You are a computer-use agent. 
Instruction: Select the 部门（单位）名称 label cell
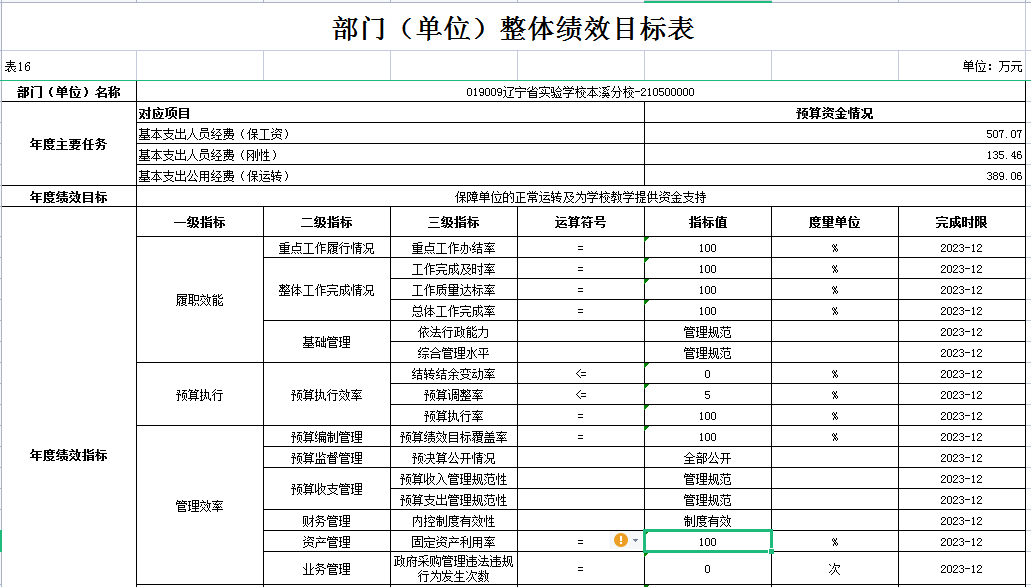(x=68, y=92)
